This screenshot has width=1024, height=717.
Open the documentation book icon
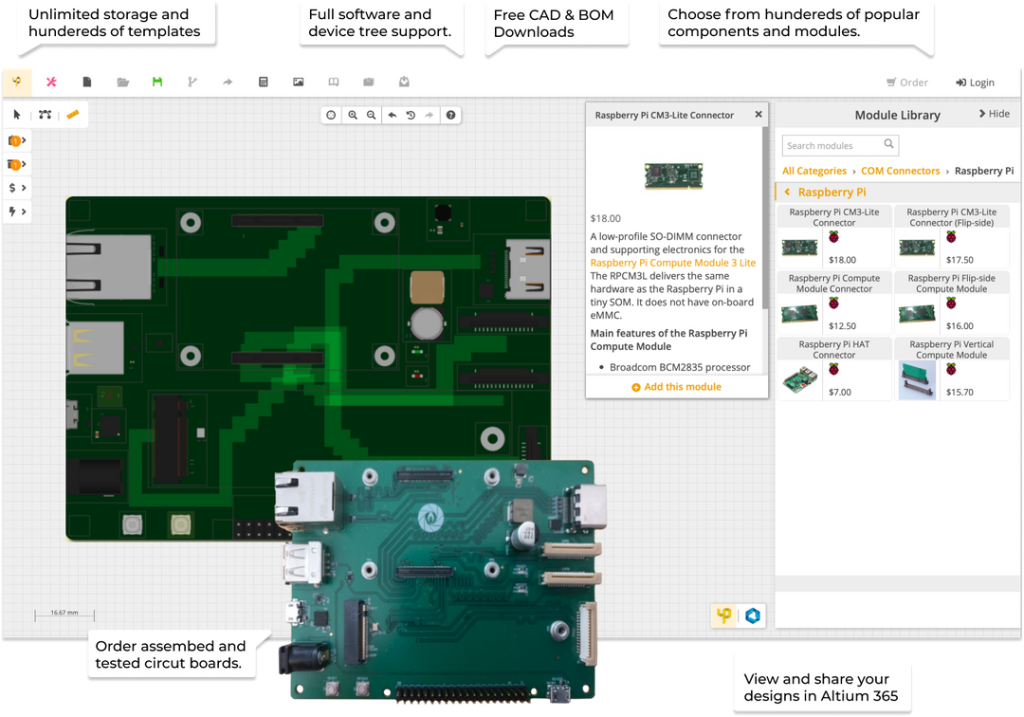click(x=333, y=81)
